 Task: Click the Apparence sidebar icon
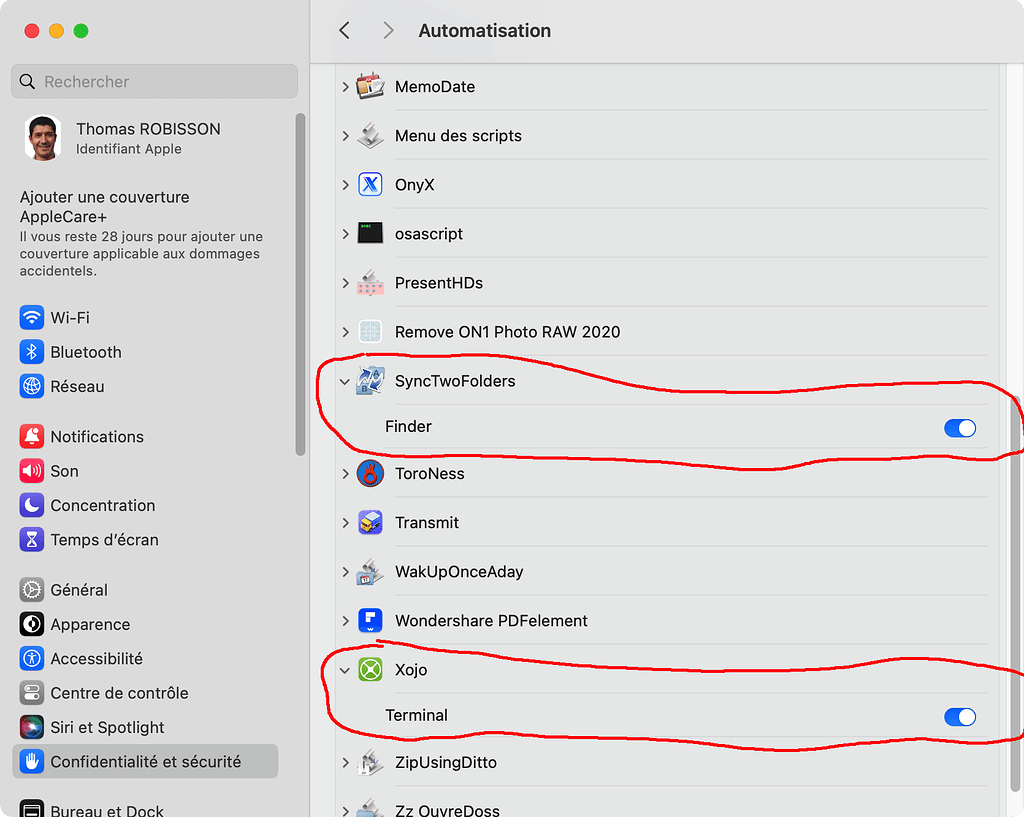pyautogui.click(x=31, y=624)
